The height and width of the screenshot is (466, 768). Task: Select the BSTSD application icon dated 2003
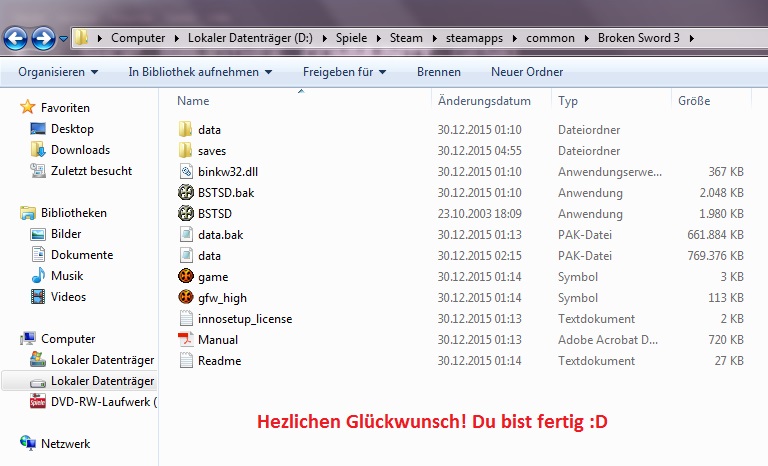point(186,213)
